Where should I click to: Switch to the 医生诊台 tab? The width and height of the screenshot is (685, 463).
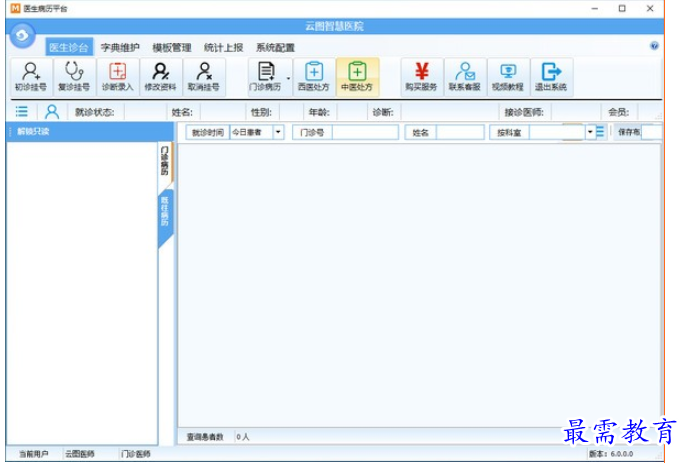click(x=69, y=47)
